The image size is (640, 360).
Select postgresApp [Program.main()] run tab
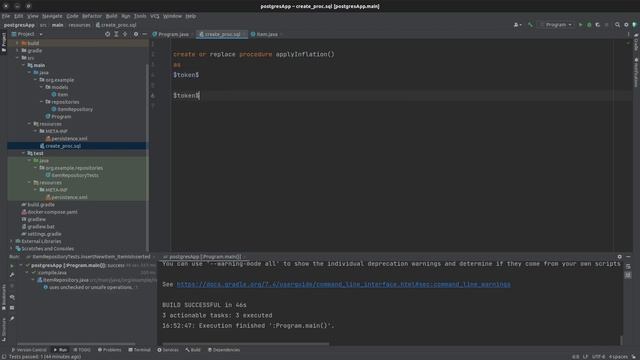(202, 257)
